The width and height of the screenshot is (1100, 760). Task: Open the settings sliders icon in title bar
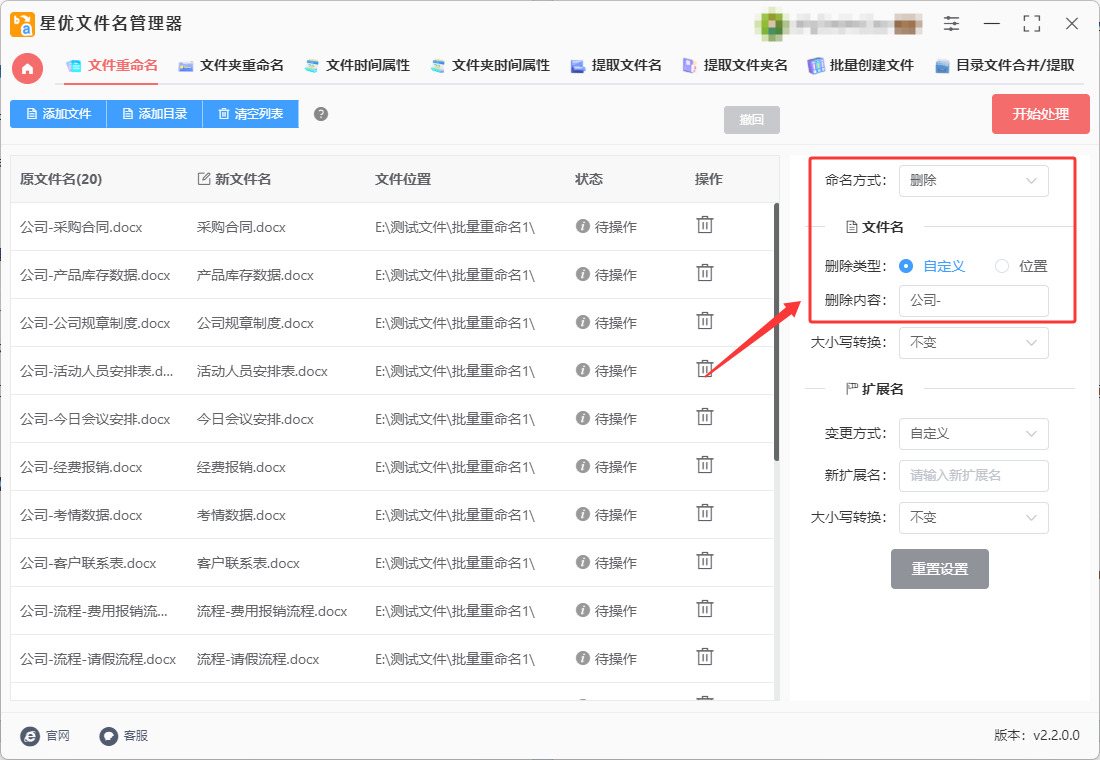pos(951,23)
